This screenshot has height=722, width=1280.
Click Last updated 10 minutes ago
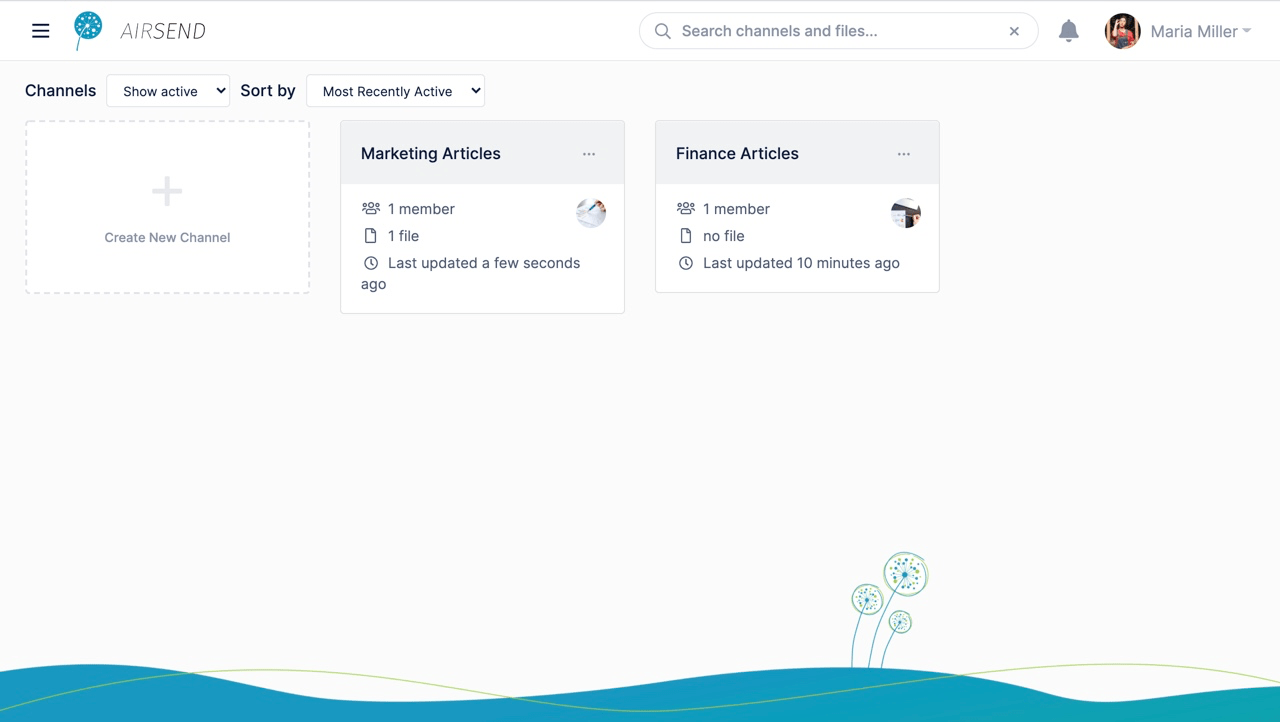tap(801, 263)
